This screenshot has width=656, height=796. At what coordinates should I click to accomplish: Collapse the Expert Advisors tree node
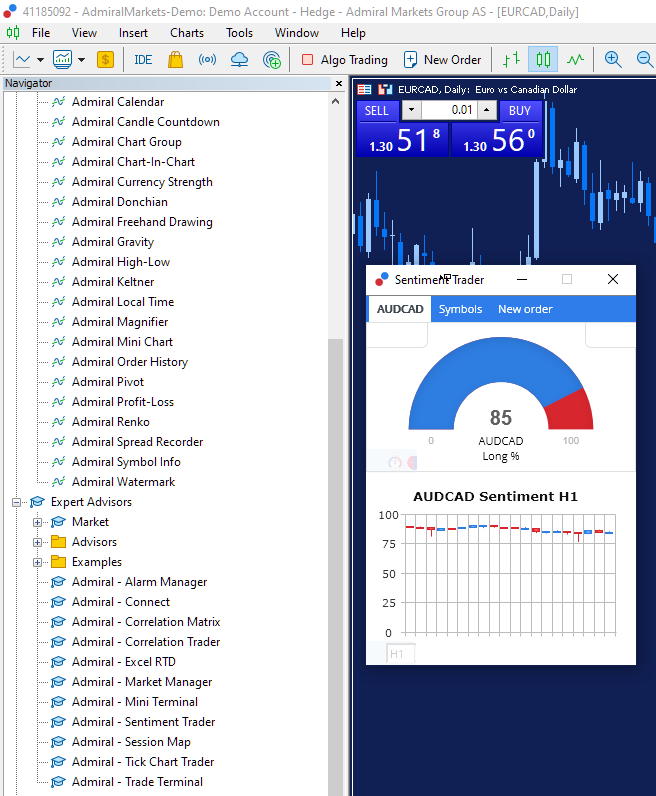16,502
